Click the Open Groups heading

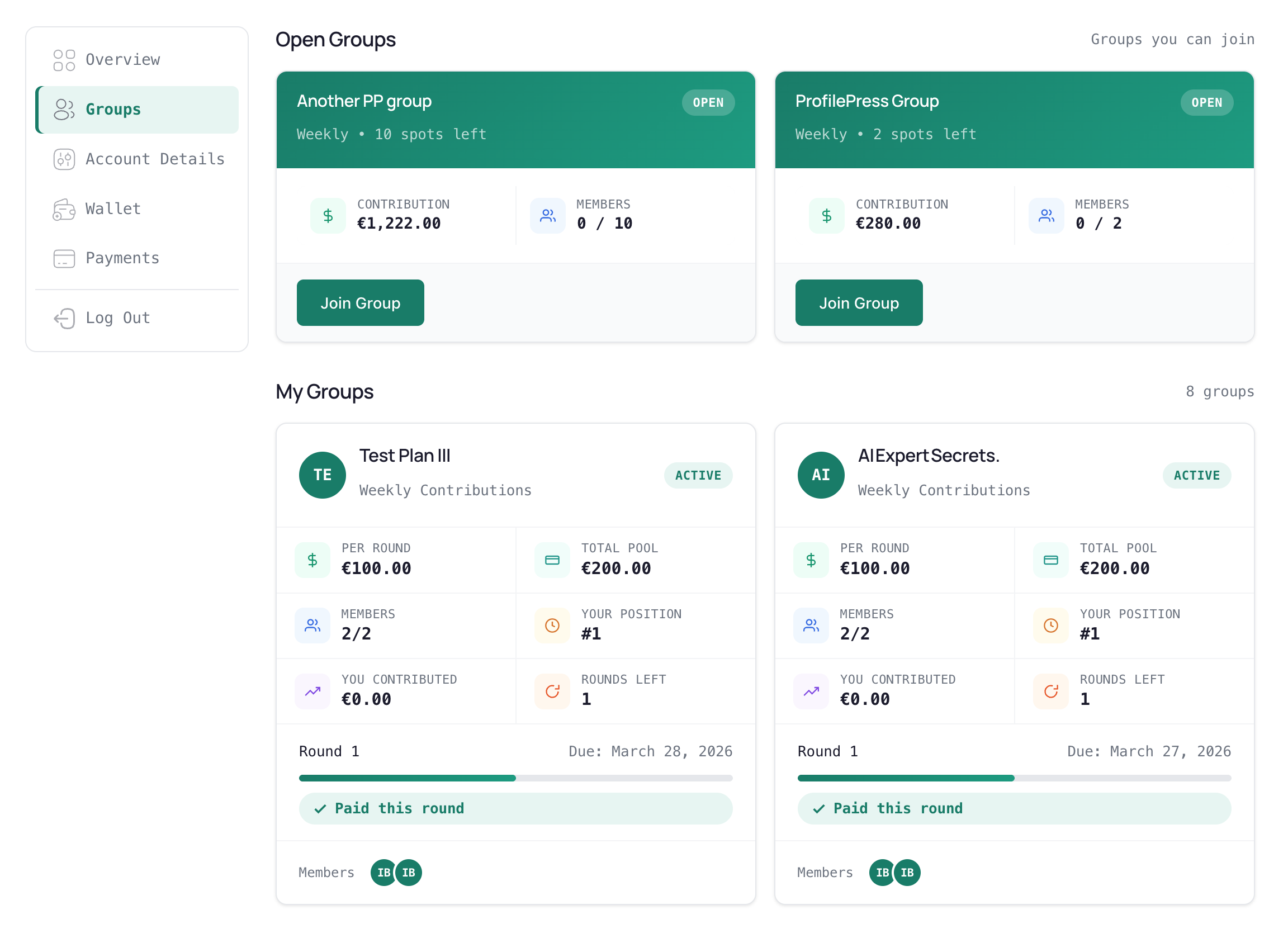335,40
